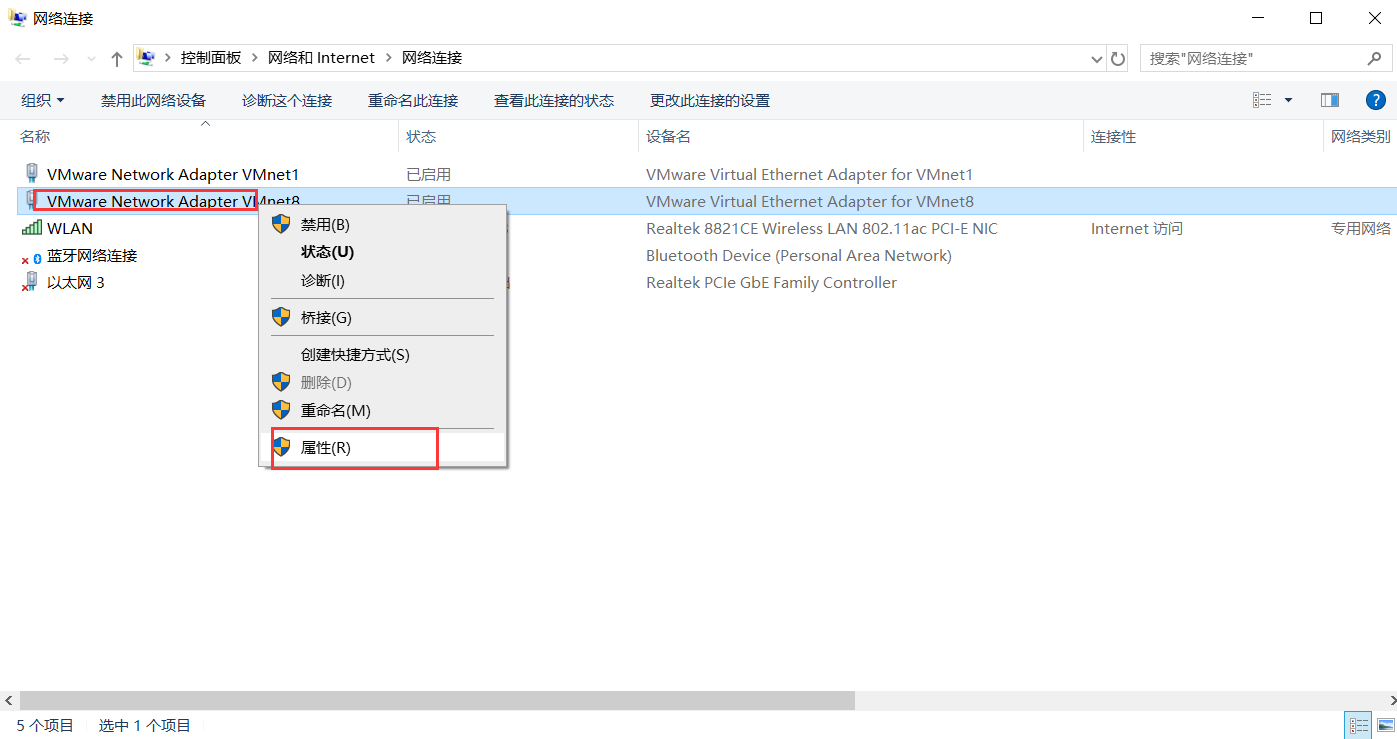Image resolution: width=1397 pixels, height=739 pixels.
Task: Click the shield icon beside 桥接(G)
Action: [x=281, y=317]
